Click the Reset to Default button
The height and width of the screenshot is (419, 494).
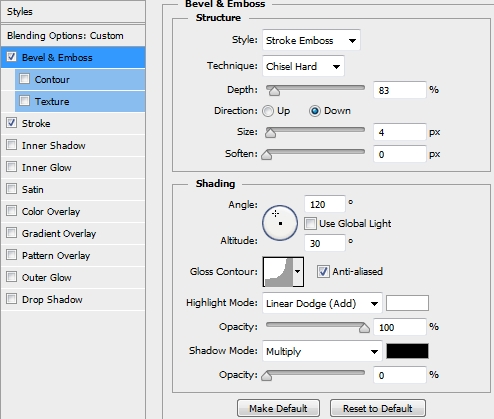(x=378, y=408)
